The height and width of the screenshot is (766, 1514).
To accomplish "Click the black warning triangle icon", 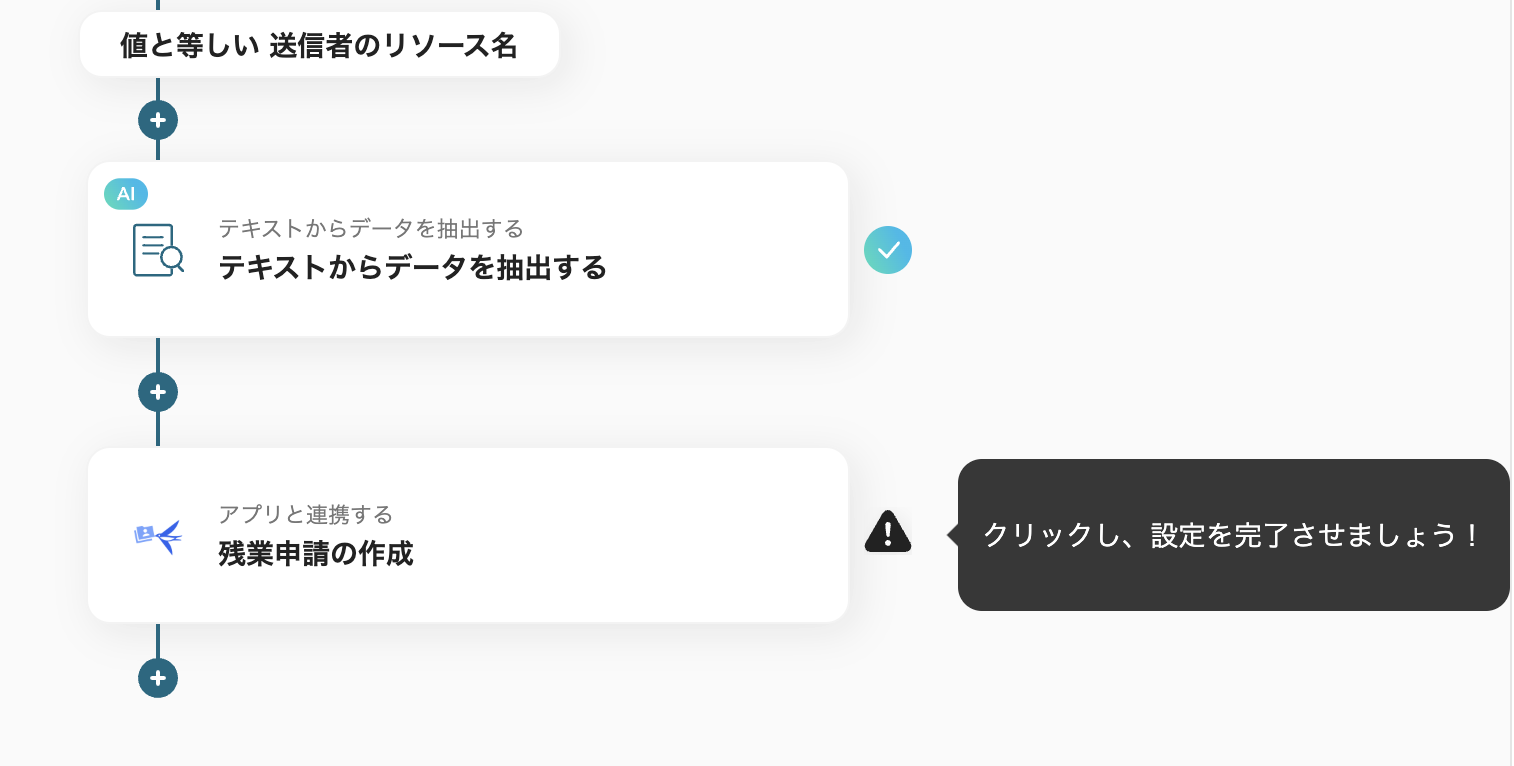I will 888,532.
